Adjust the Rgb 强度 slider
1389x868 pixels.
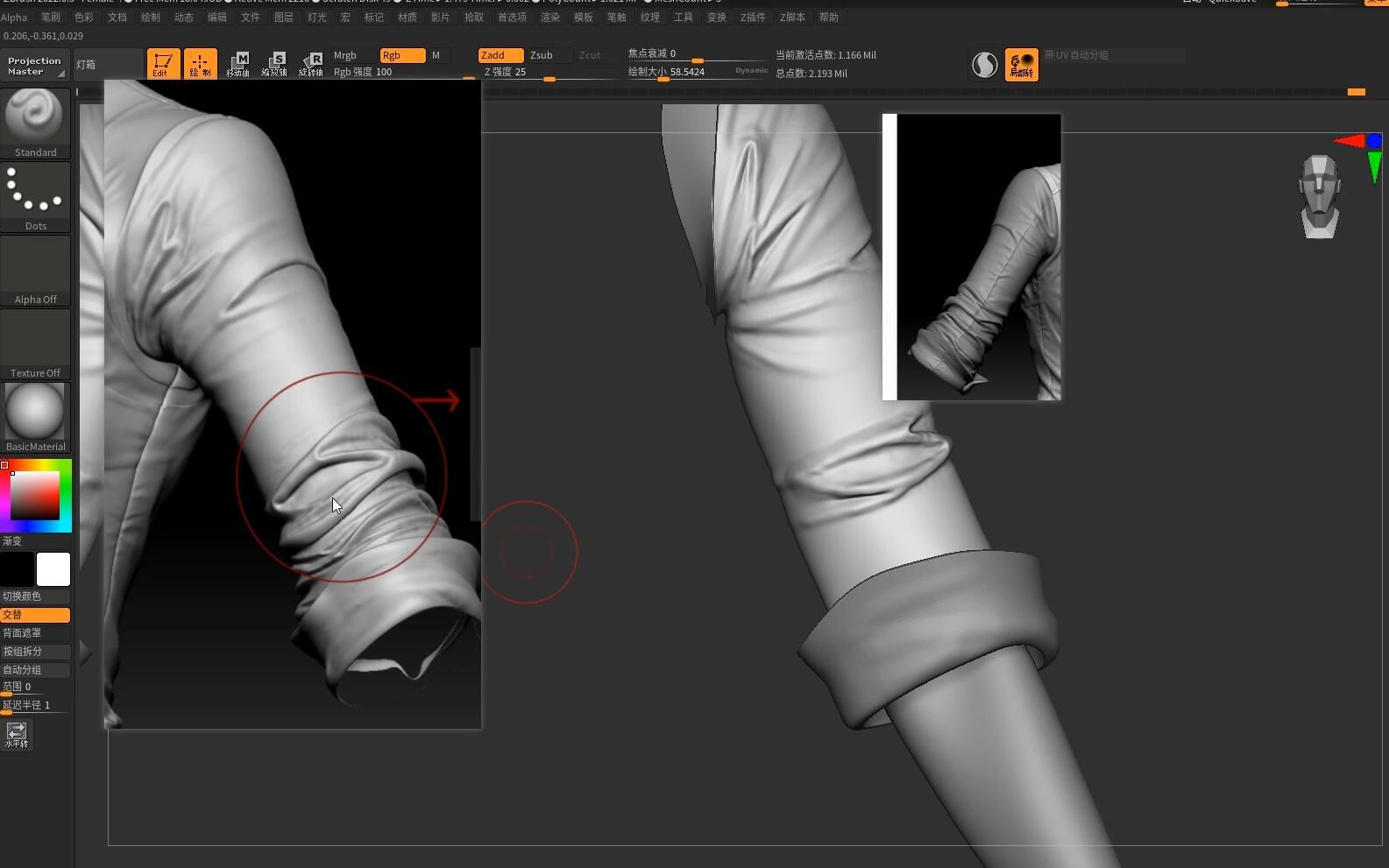coord(402,73)
